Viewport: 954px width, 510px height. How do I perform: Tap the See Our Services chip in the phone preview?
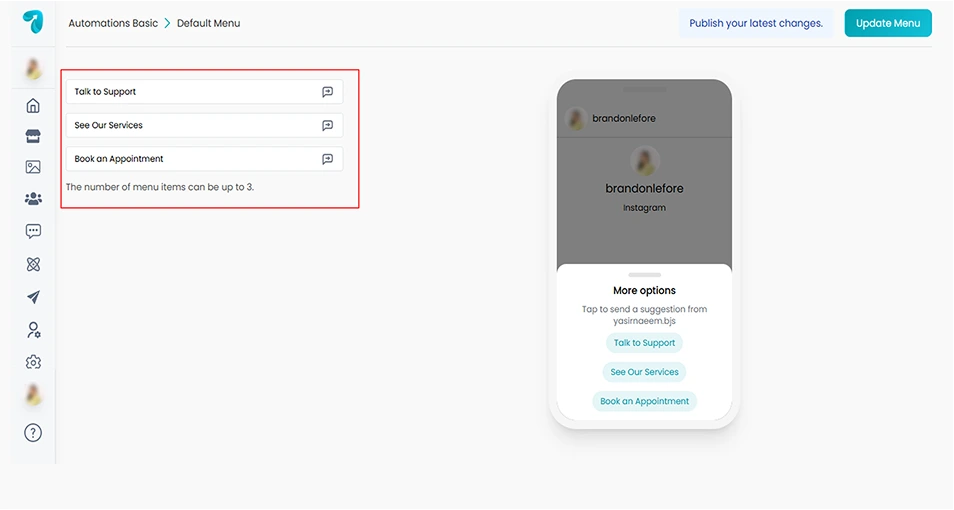coord(644,372)
